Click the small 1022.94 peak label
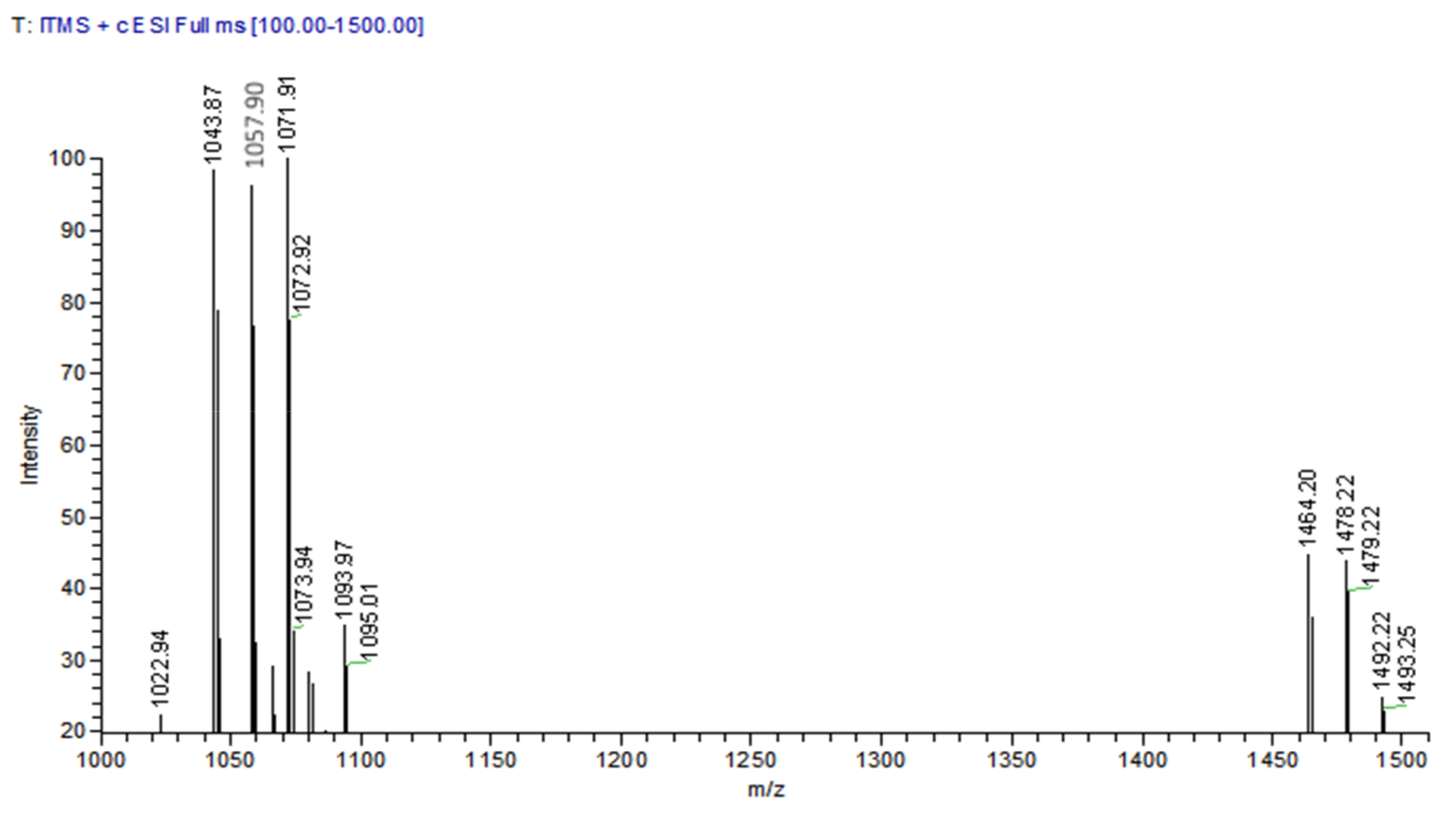The height and width of the screenshot is (816, 1456). (160, 668)
